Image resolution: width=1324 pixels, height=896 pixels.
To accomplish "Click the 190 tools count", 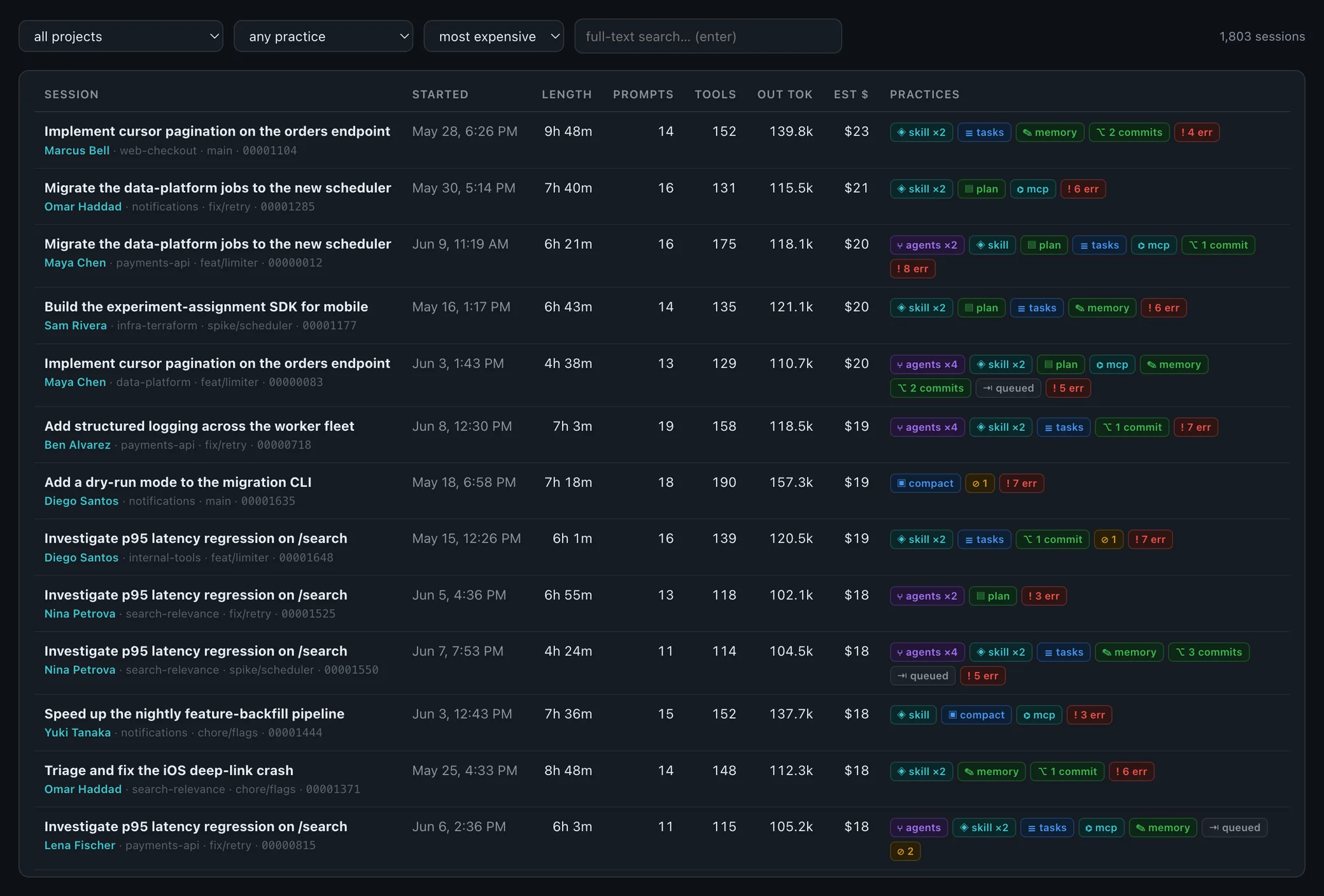I will tap(724, 482).
